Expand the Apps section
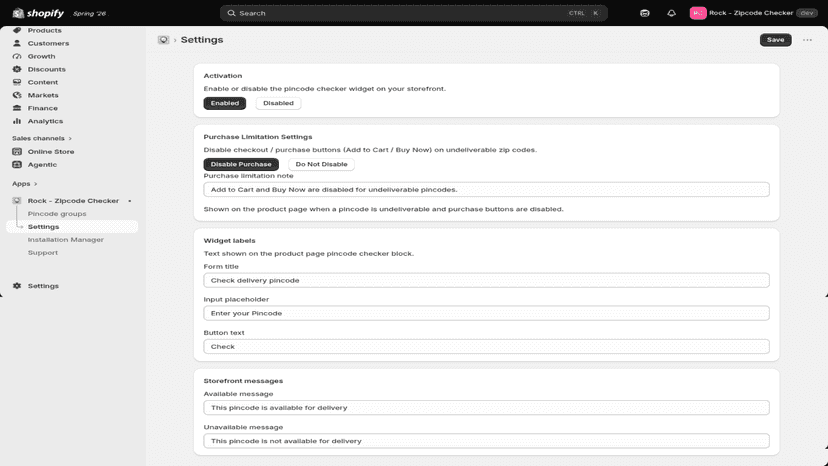Viewport: 828px width, 466px height. coord(24,184)
